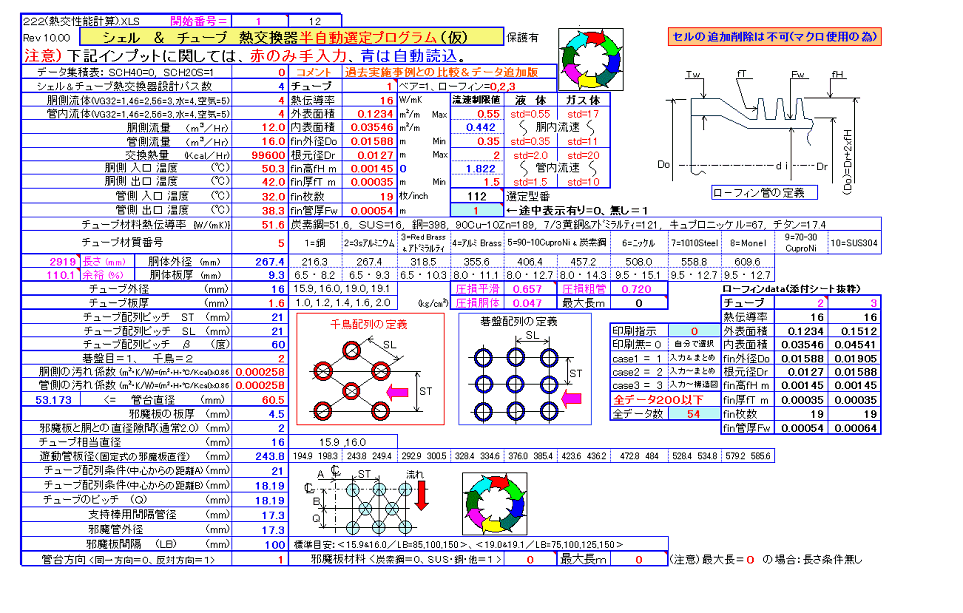This screenshot has width=963, height=613.
Task: Click the red downward flow arrow
Action: pos(421,494)
